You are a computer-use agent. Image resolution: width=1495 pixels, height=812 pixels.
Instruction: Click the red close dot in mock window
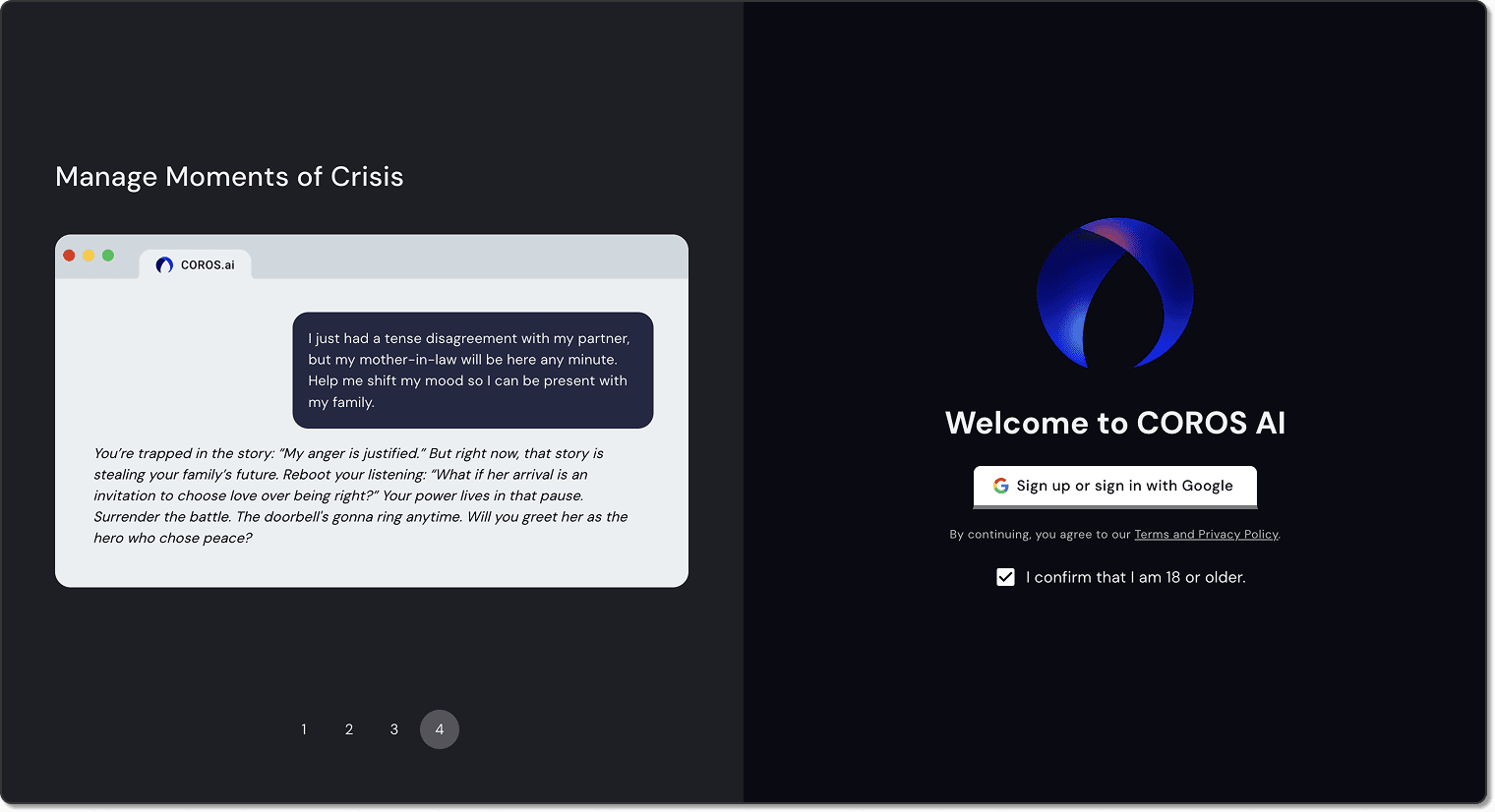click(x=69, y=256)
